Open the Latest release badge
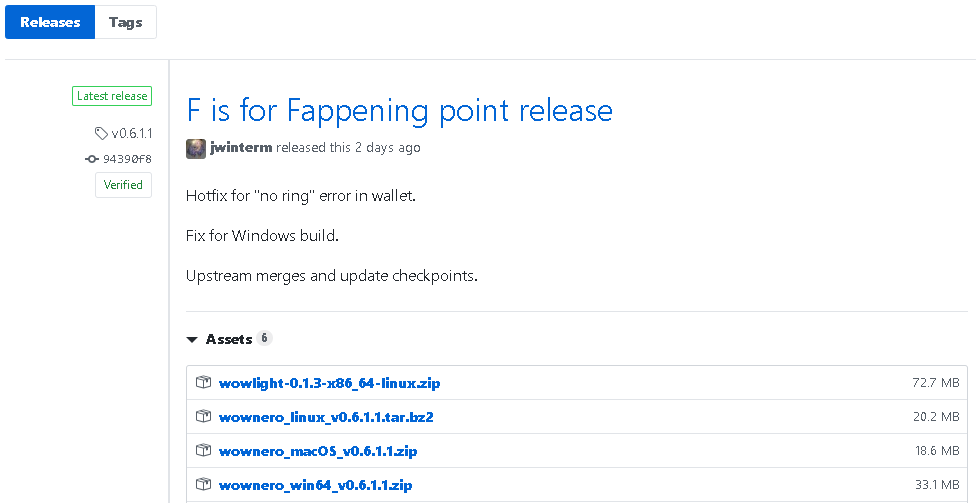The image size is (976, 503). [x=111, y=97]
